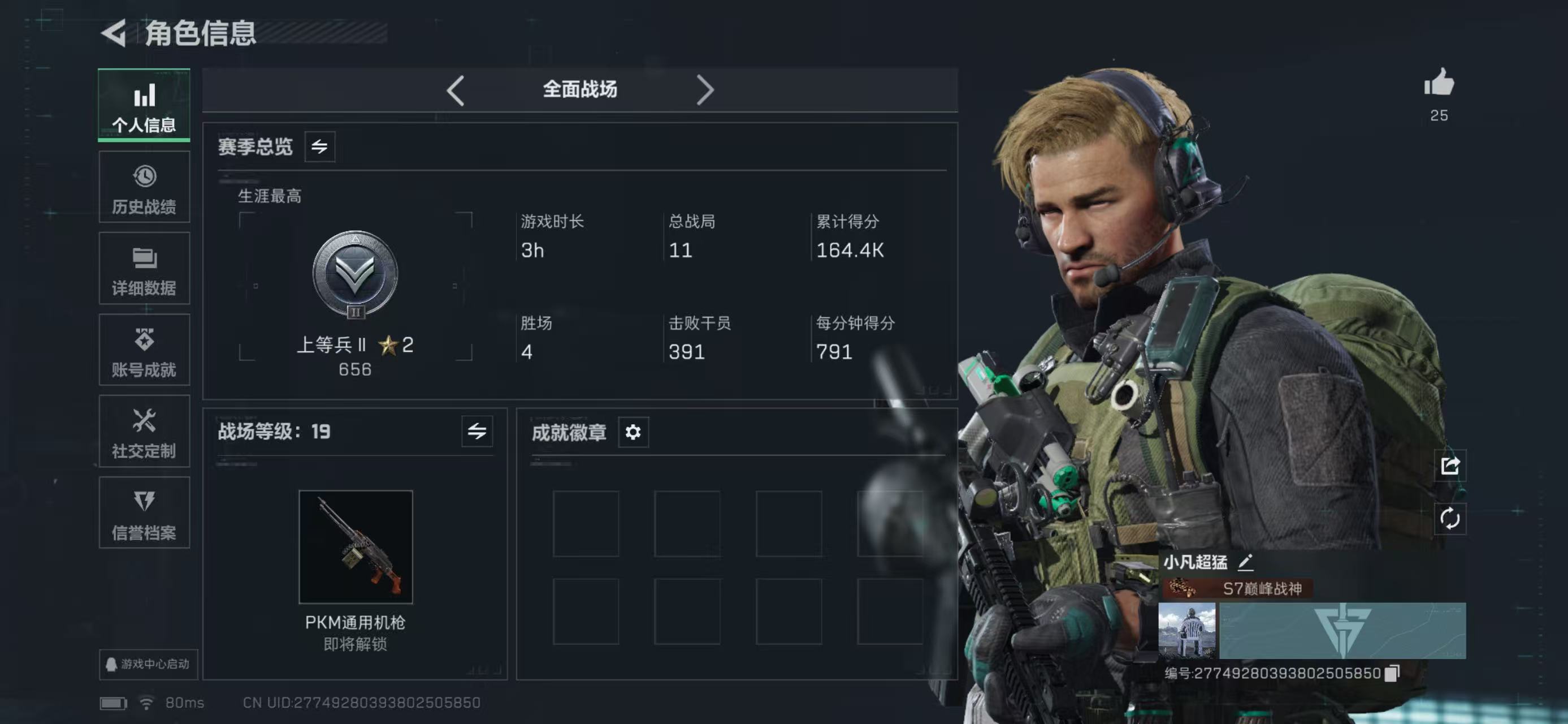Open the 社交定制 section
1568x724 pixels.
tap(144, 431)
